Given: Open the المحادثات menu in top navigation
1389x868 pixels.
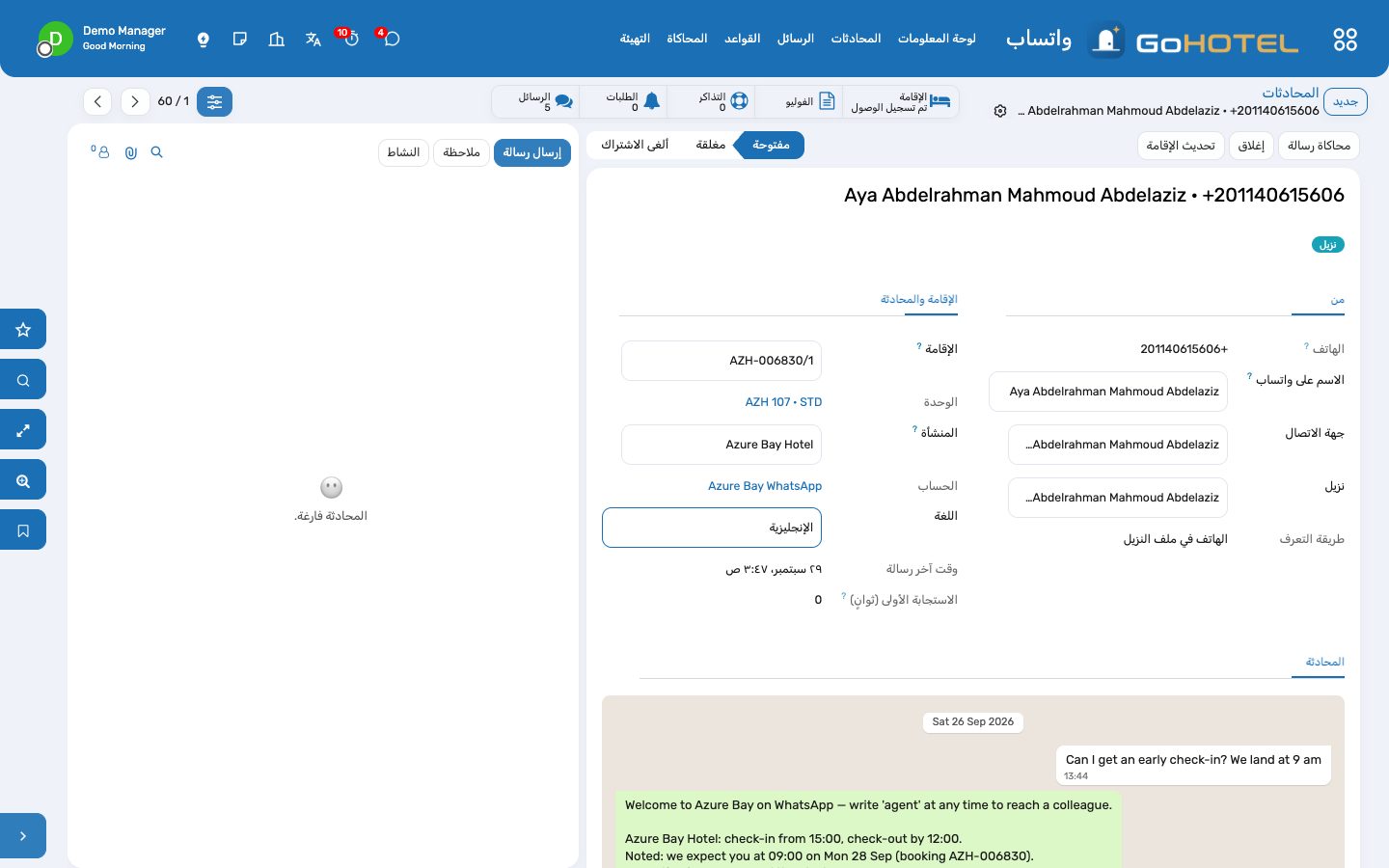Looking at the screenshot, I should pyautogui.click(x=856, y=39).
